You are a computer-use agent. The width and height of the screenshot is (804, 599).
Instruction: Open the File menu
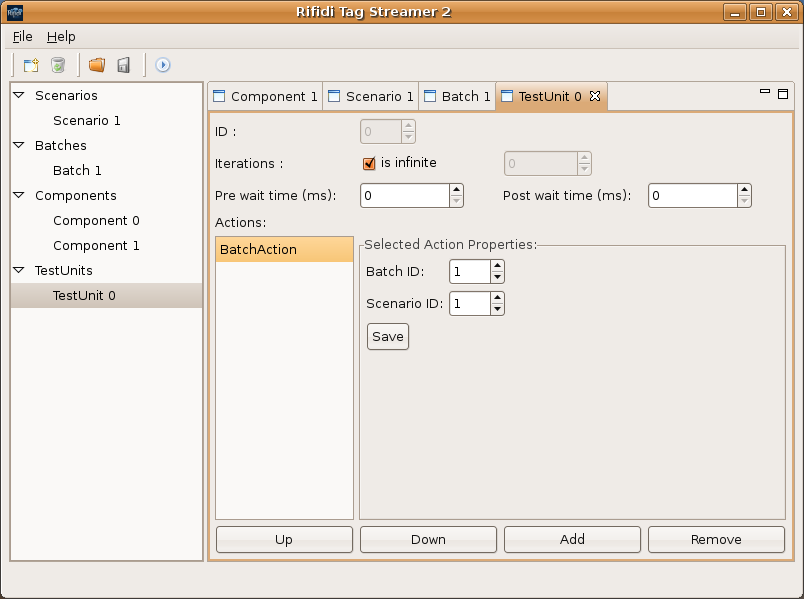(x=22, y=36)
